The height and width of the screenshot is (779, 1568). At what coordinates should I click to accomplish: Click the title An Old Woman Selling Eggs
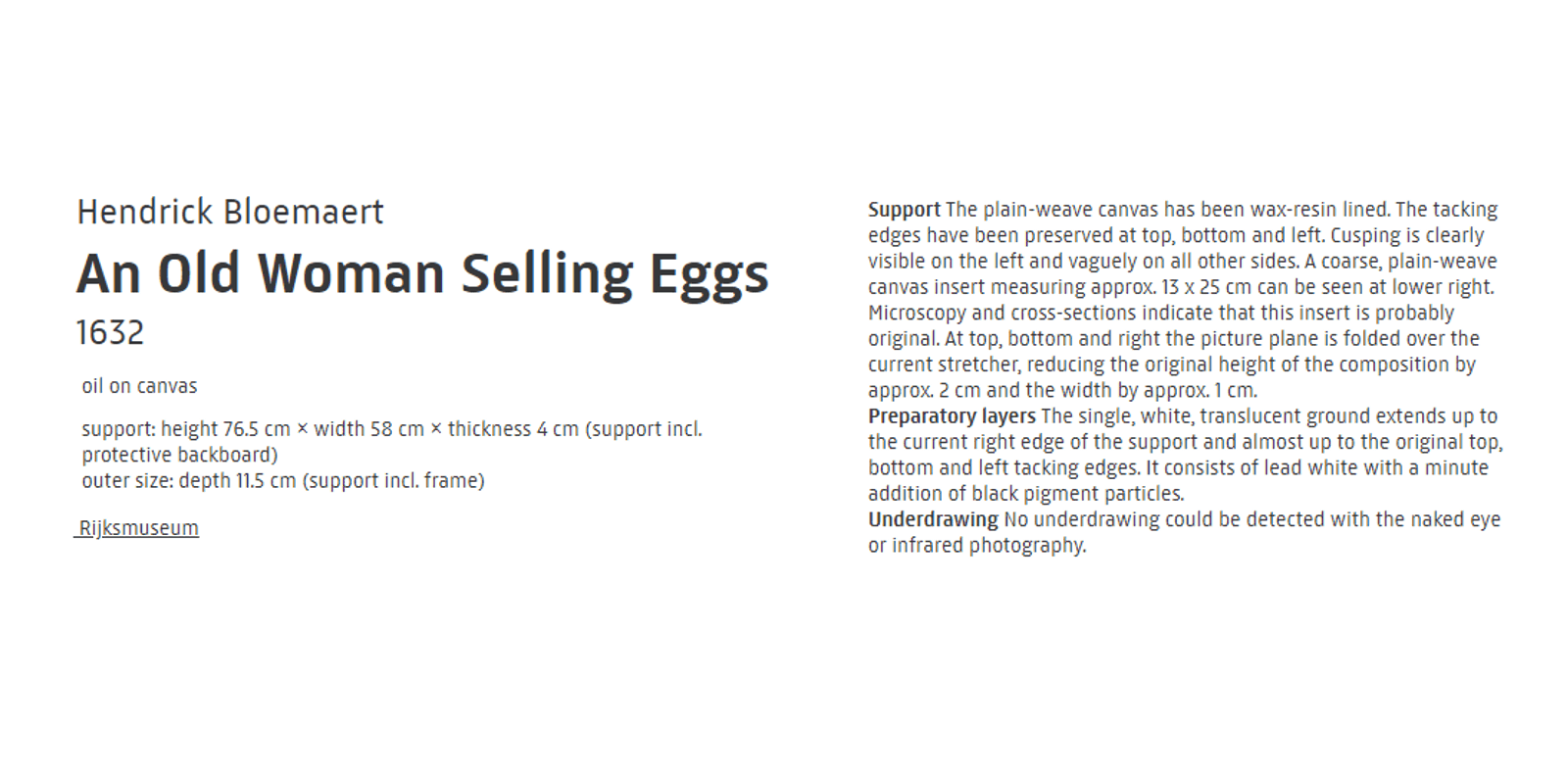point(422,275)
